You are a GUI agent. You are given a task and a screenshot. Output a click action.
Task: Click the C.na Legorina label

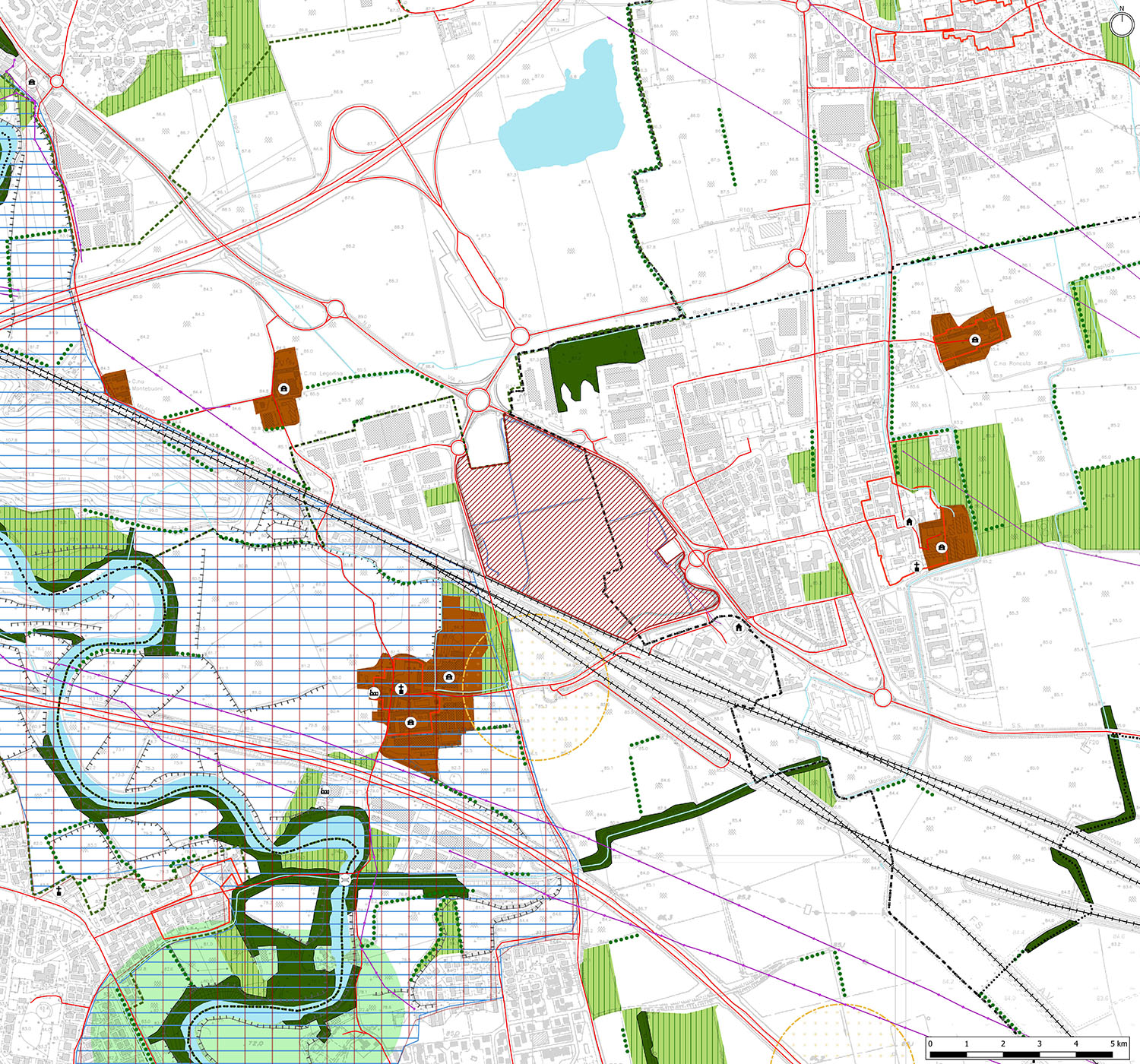(322, 374)
